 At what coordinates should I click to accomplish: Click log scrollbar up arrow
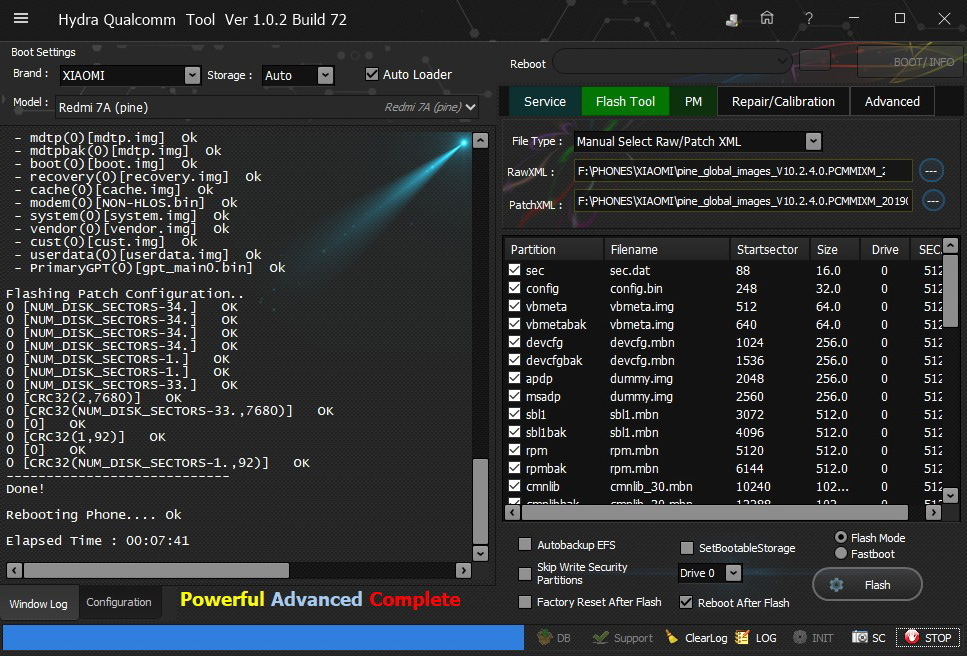[480, 141]
